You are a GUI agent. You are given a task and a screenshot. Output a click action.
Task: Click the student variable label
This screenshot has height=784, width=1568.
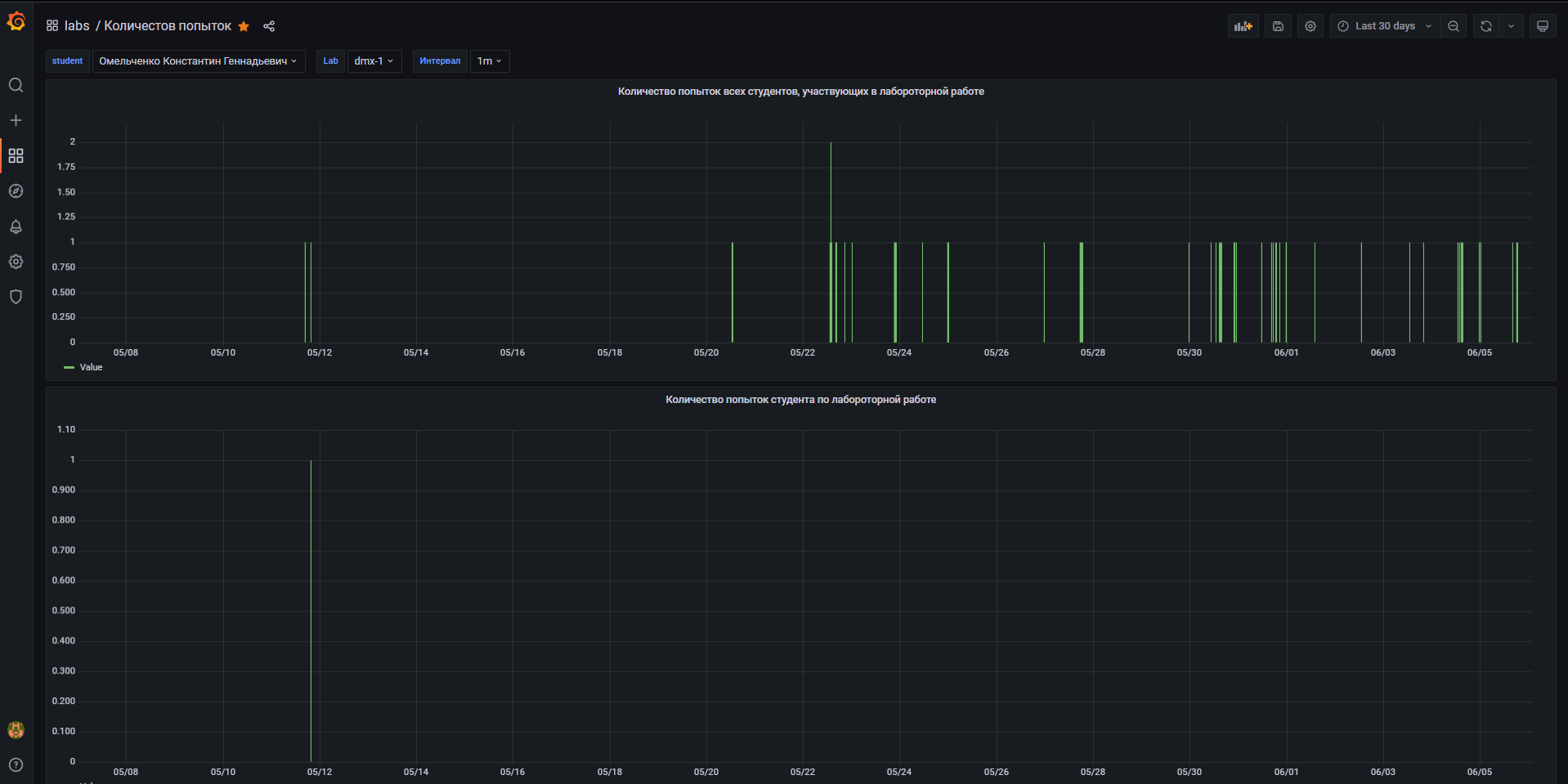pyautogui.click(x=67, y=61)
